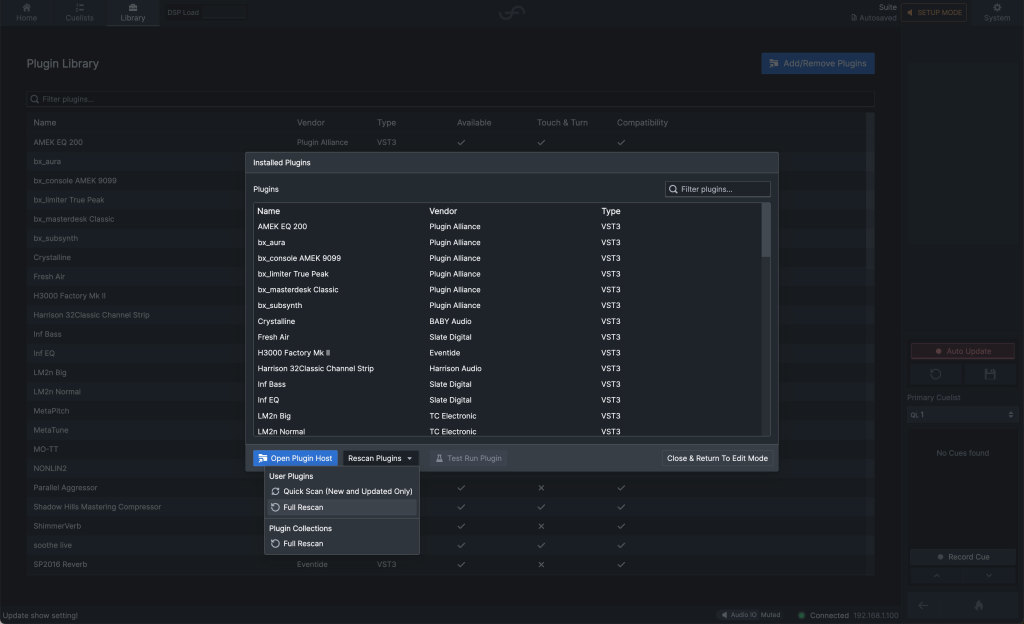Click the next cue down arrow

(x=989, y=576)
